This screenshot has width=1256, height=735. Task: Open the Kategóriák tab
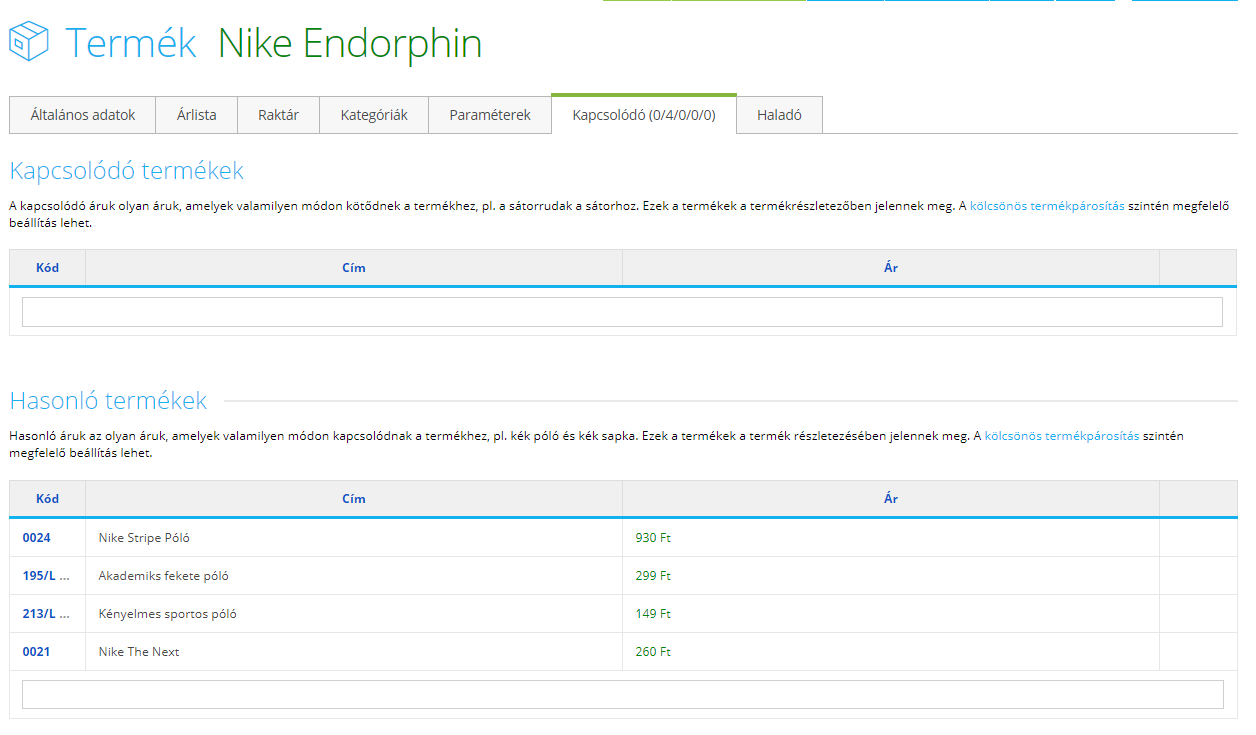374,115
